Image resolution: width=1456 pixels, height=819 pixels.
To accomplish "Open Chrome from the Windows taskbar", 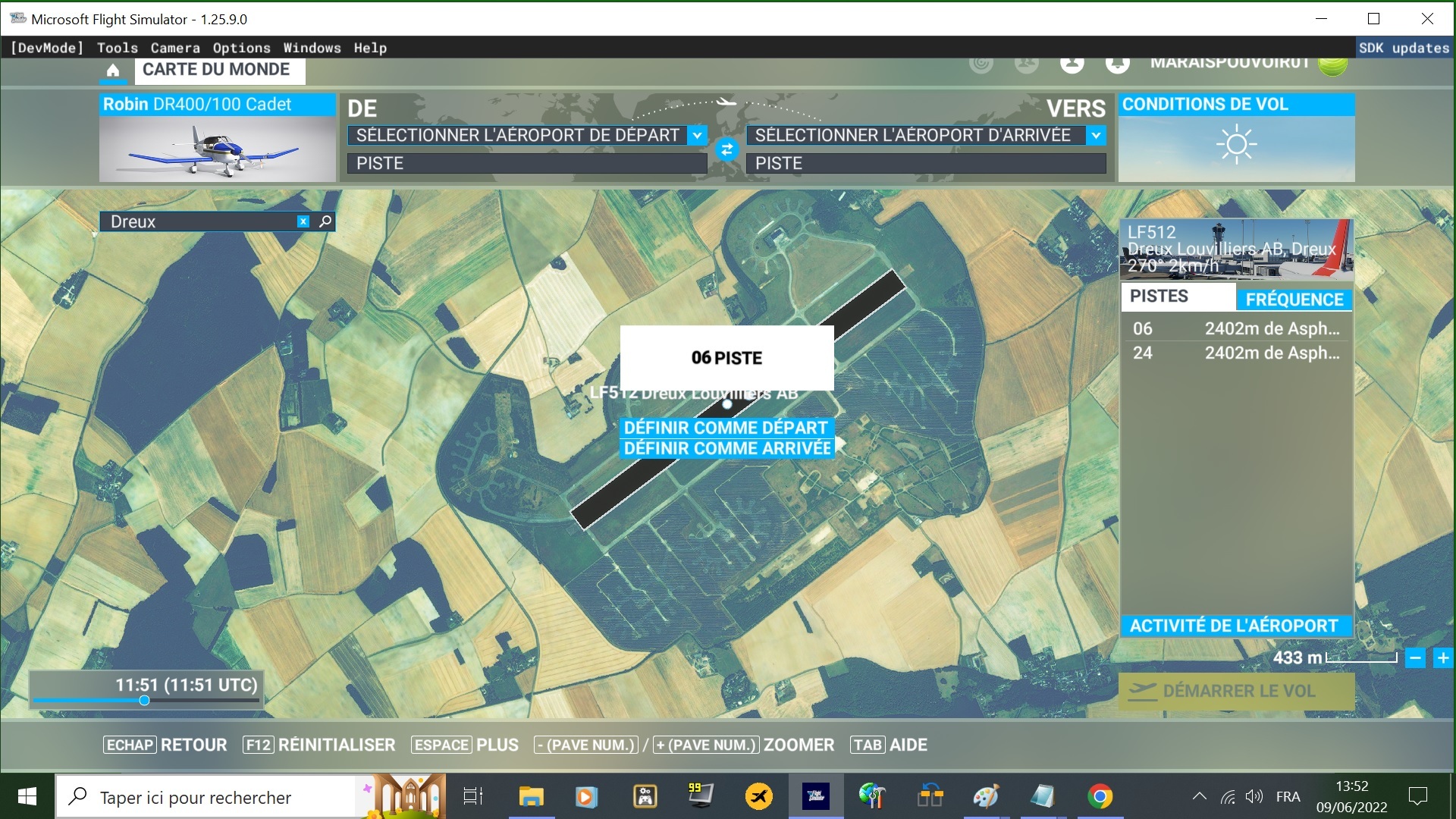I will [1100, 796].
